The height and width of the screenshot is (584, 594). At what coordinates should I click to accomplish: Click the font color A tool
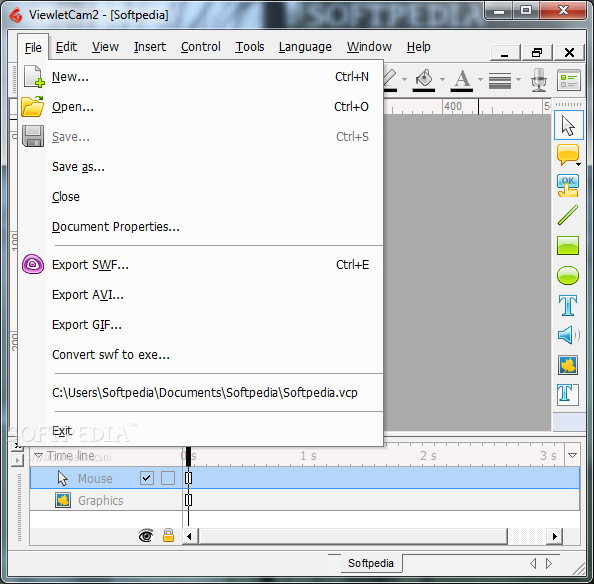pyautogui.click(x=462, y=80)
